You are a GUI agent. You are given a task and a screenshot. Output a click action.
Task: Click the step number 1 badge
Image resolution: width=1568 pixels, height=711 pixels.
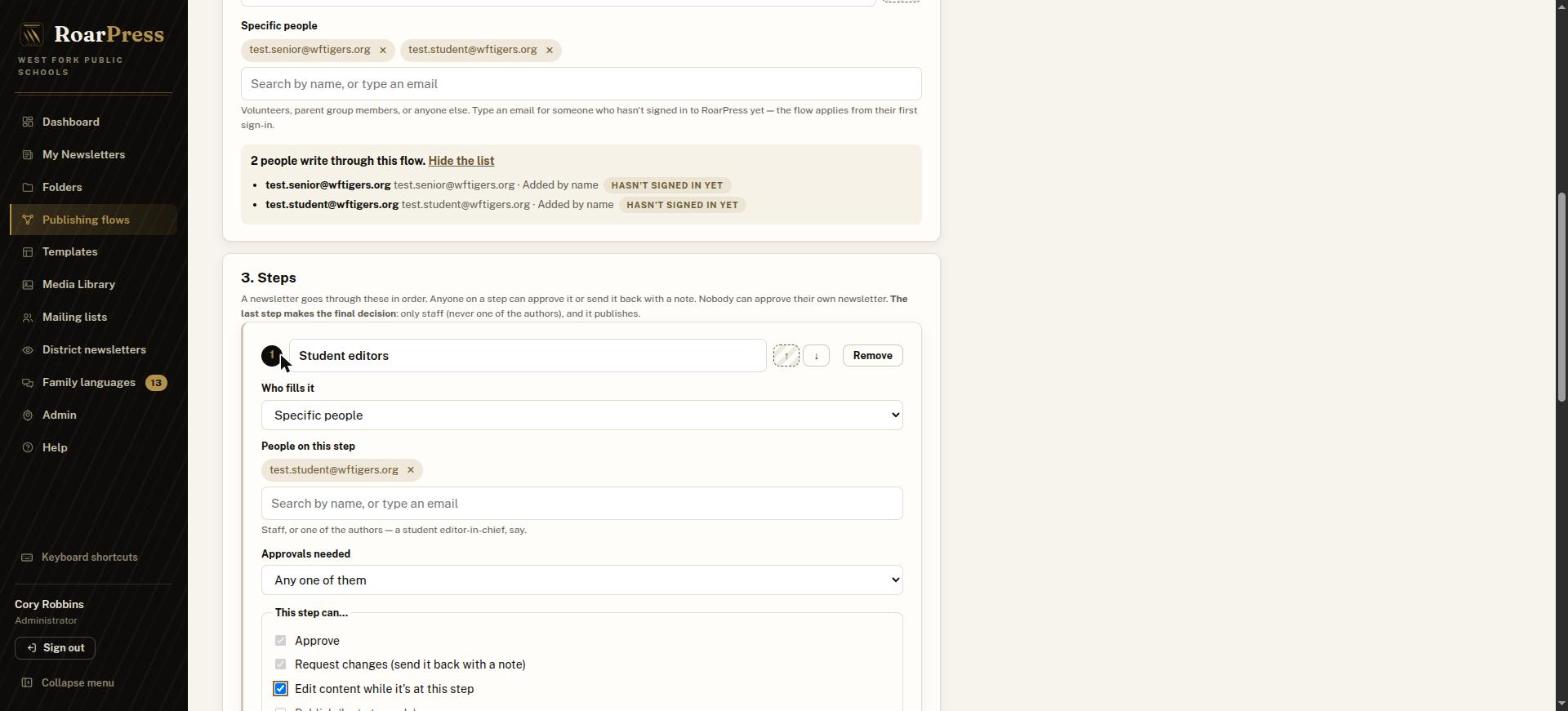tap(271, 356)
